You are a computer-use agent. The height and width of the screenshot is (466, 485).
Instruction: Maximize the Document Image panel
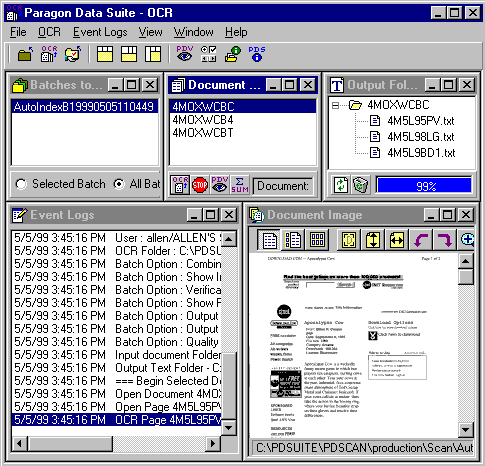pyautogui.click(x=447, y=215)
